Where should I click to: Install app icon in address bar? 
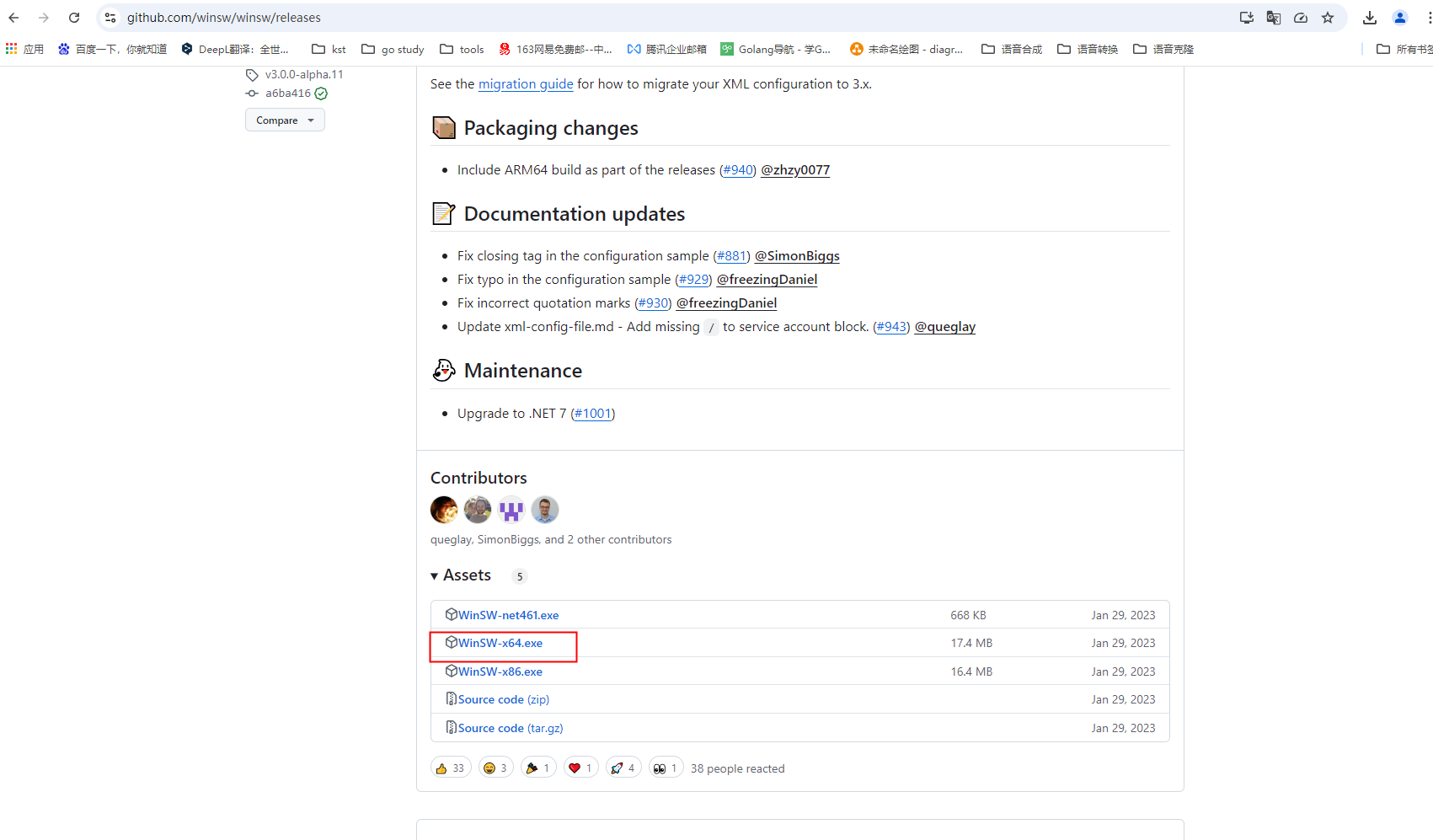[1247, 18]
